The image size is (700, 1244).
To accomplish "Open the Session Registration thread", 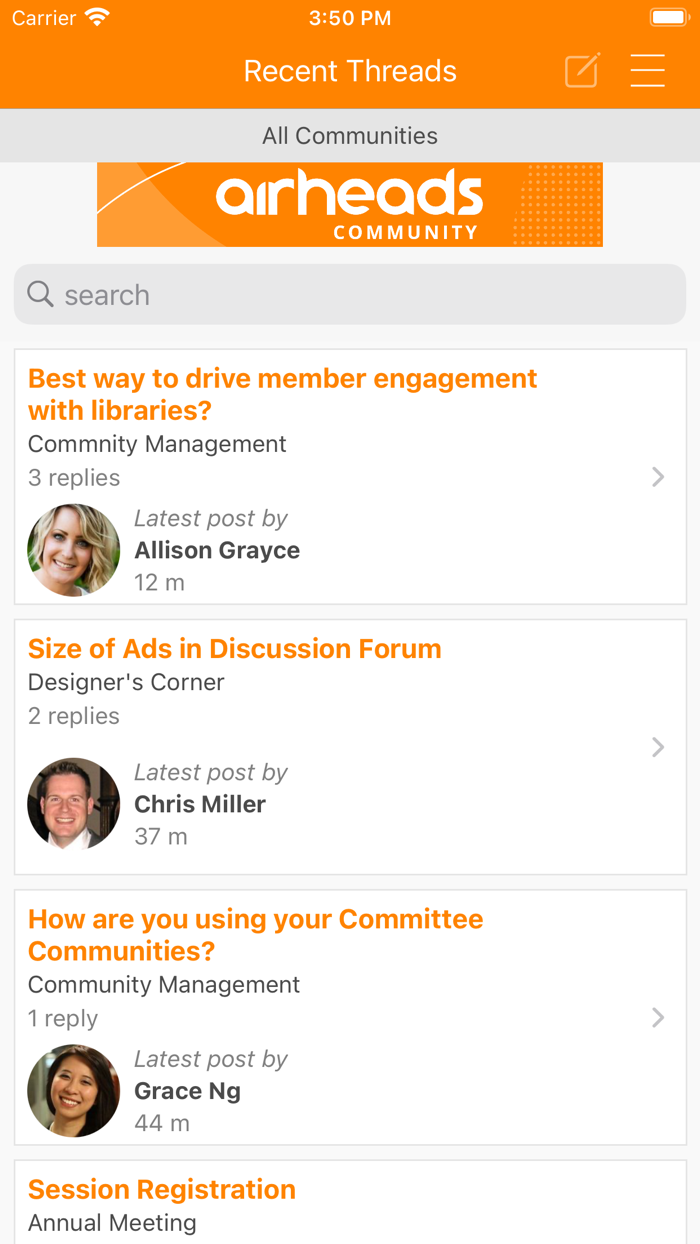I will pyautogui.click(x=162, y=1189).
